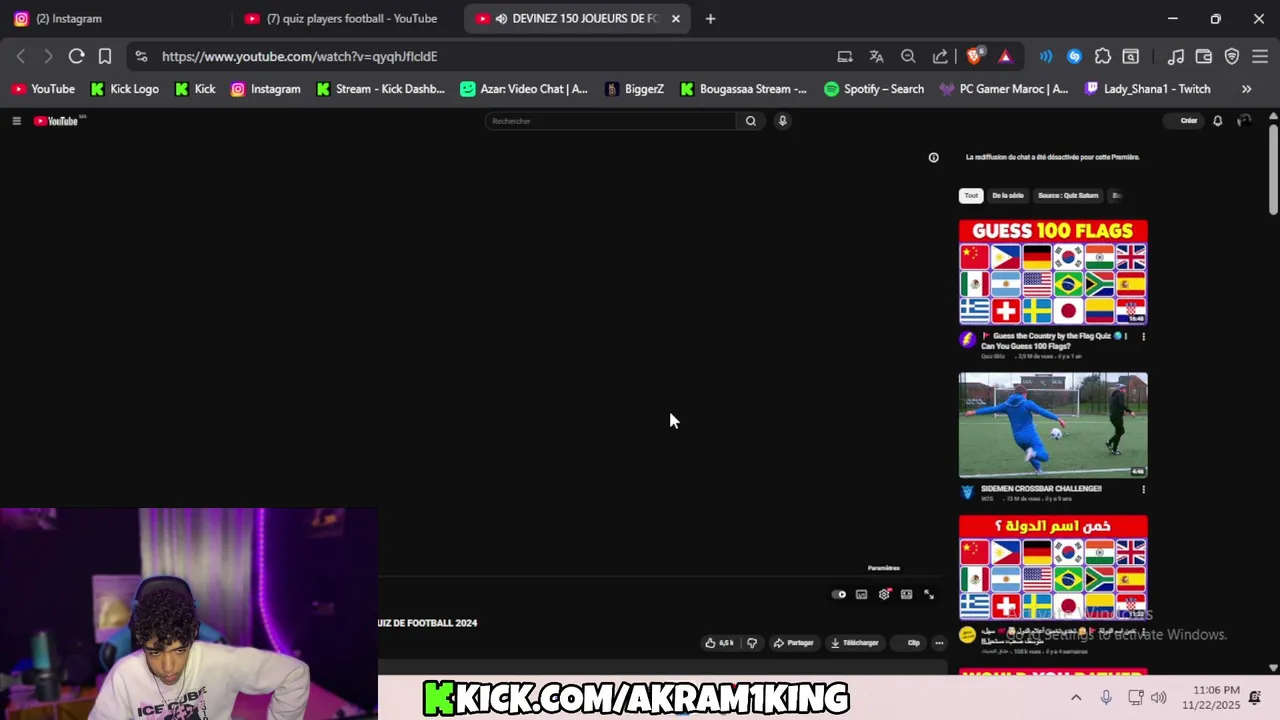
Task: Open Brave VPN shield icon
Action: point(1232,56)
